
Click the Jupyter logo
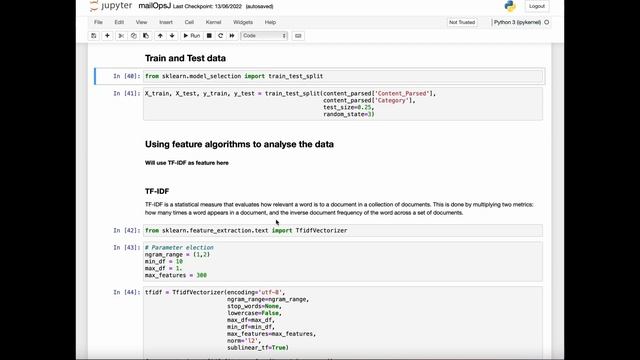coord(111,6)
